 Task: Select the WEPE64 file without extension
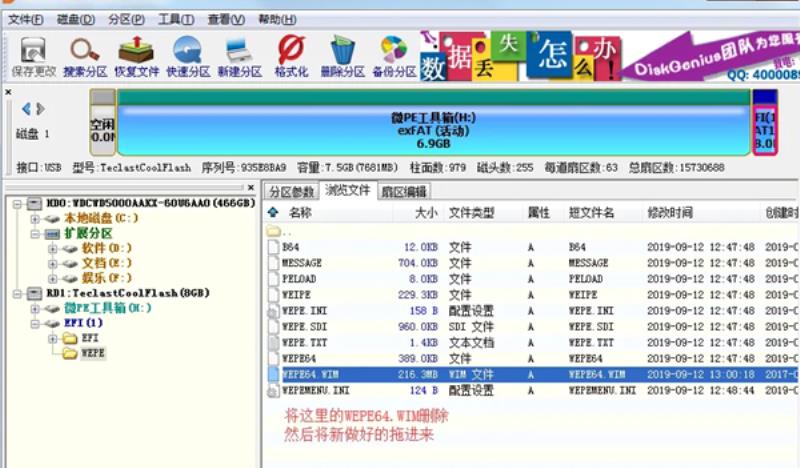coord(299,358)
